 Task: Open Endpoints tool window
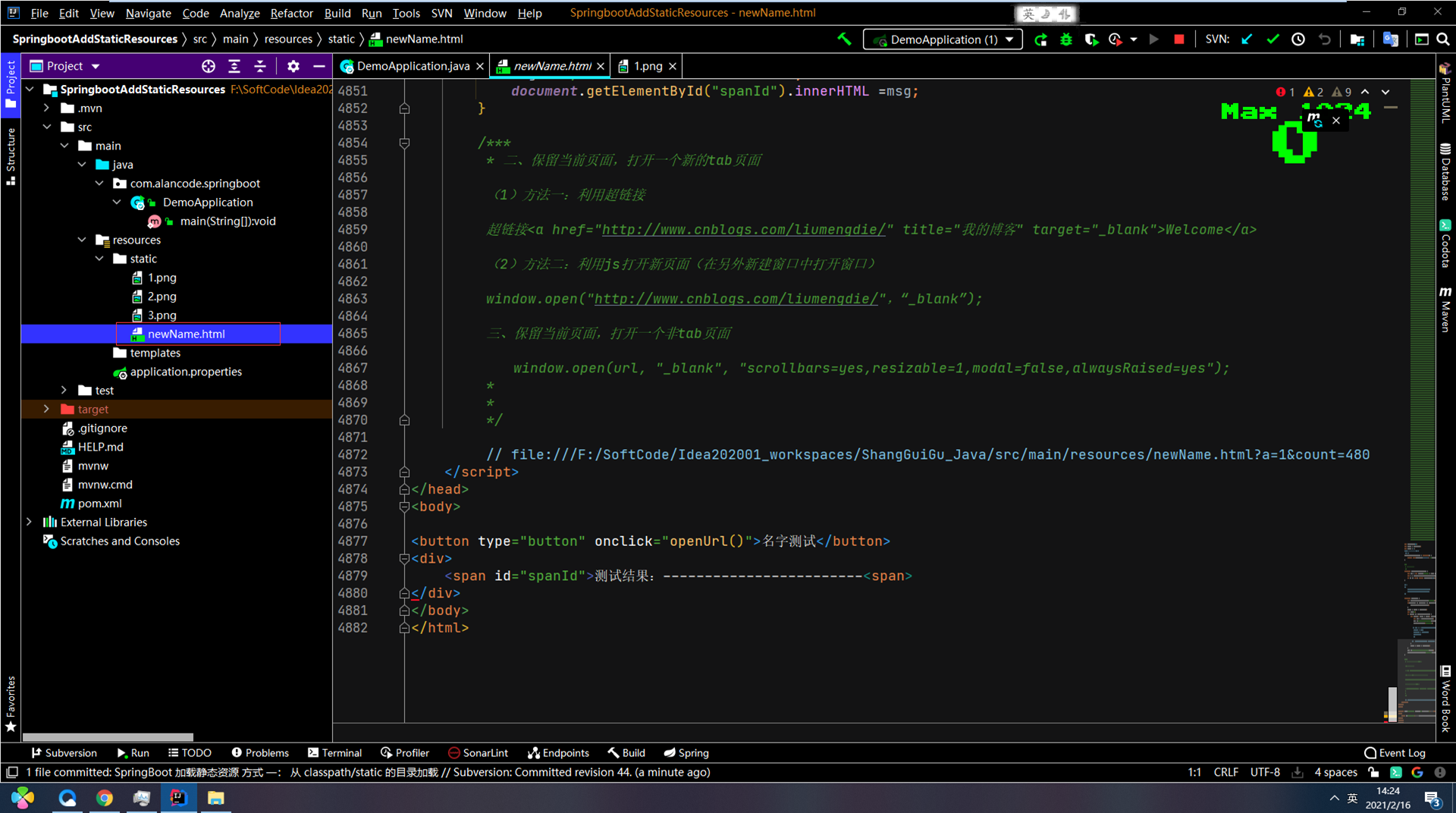tap(558, 752)
